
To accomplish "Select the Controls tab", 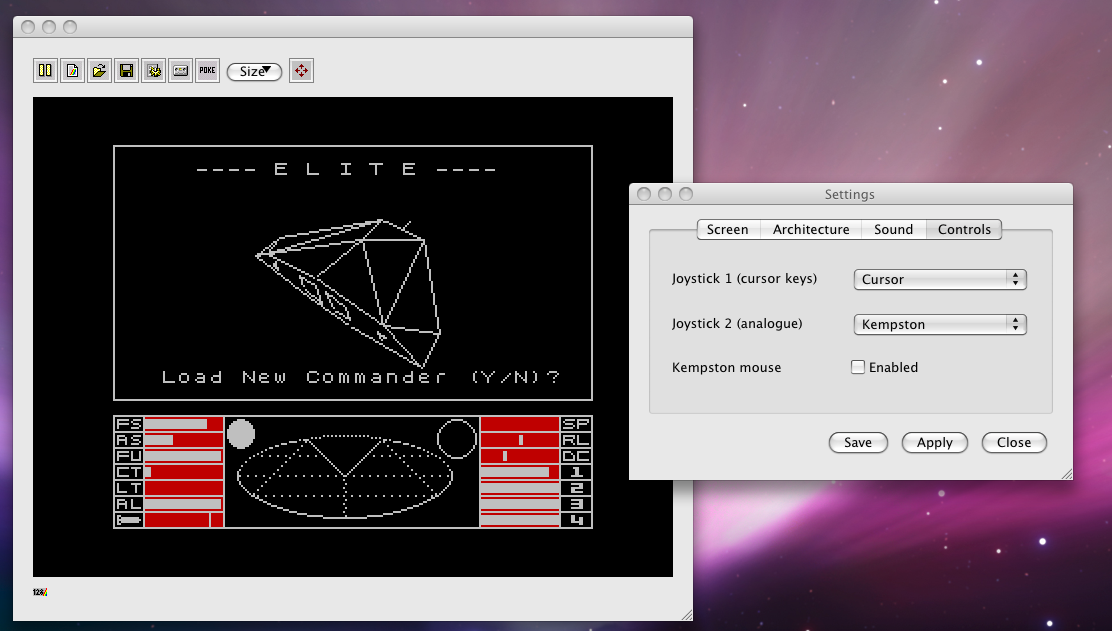I will tap(964, 230).
